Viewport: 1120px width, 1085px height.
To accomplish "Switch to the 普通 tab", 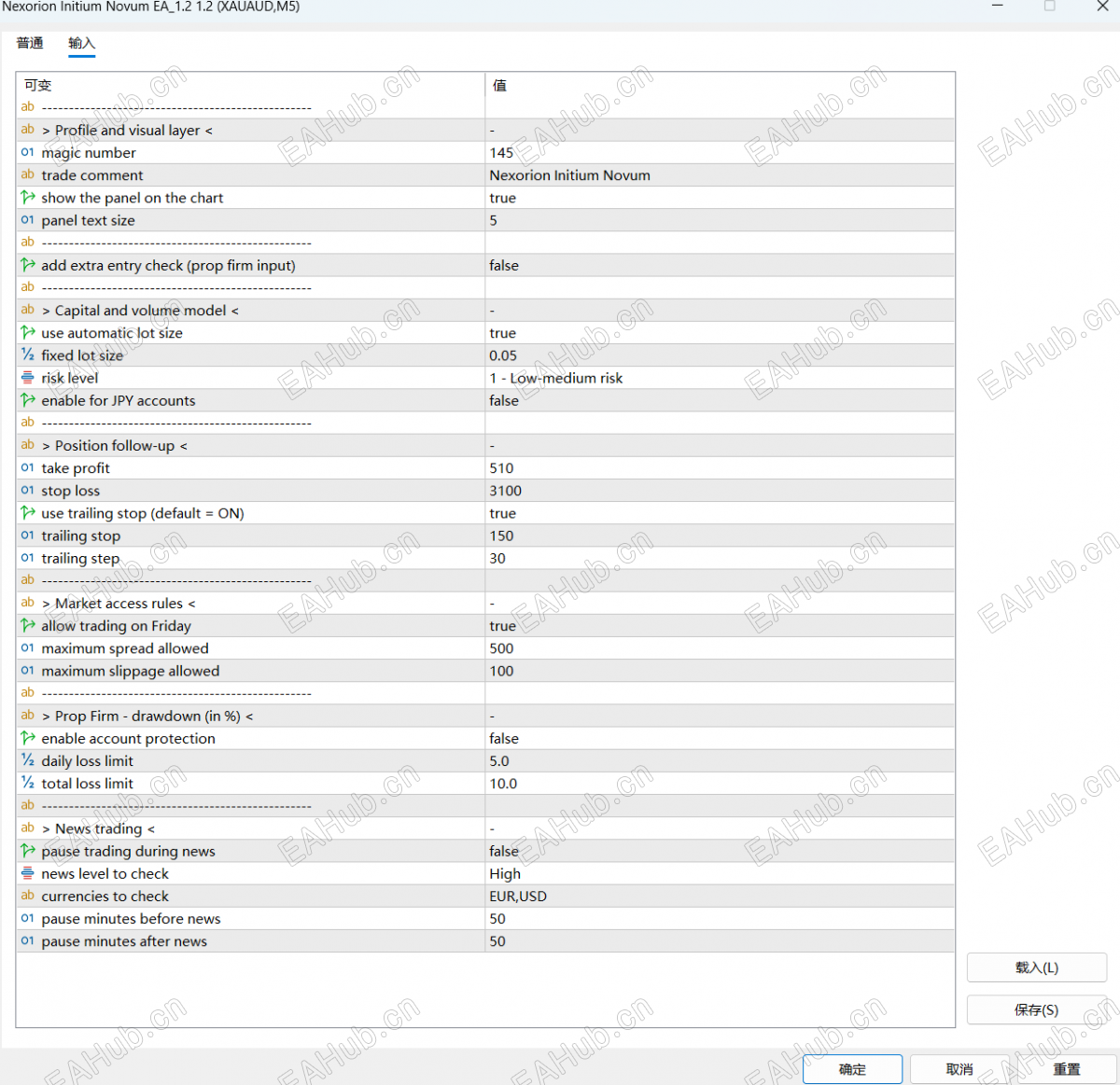I will coord(30,43).
